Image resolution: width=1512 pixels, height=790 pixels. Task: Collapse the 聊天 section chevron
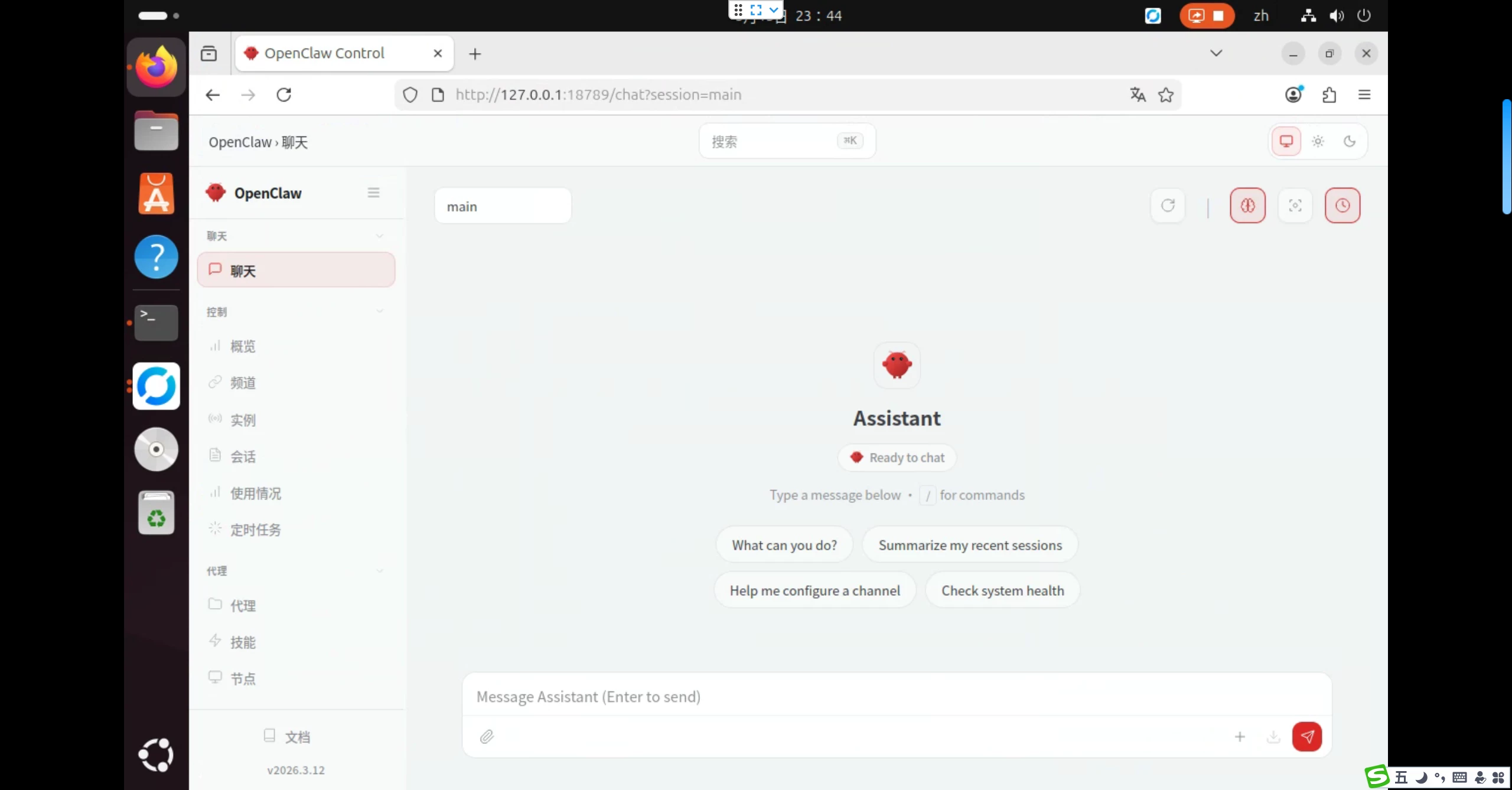pos(380,236)
